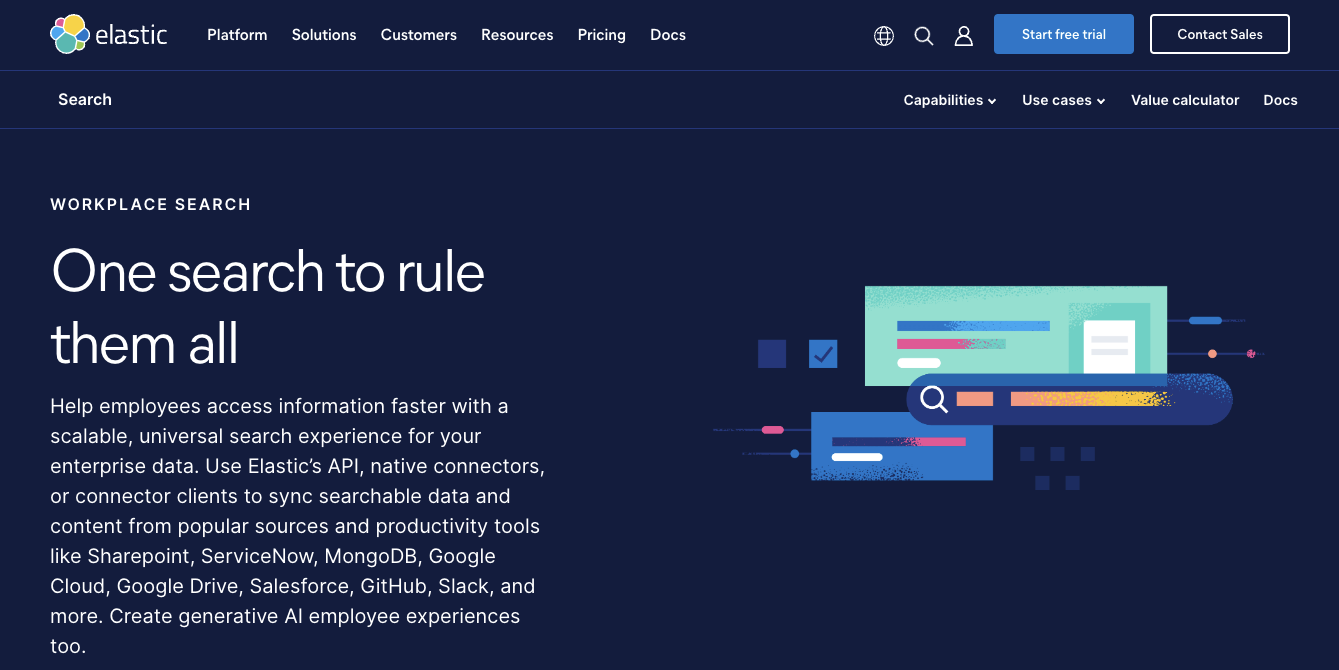Open the language globe icon
1339x670 pixels.
(x=884, y=36)
